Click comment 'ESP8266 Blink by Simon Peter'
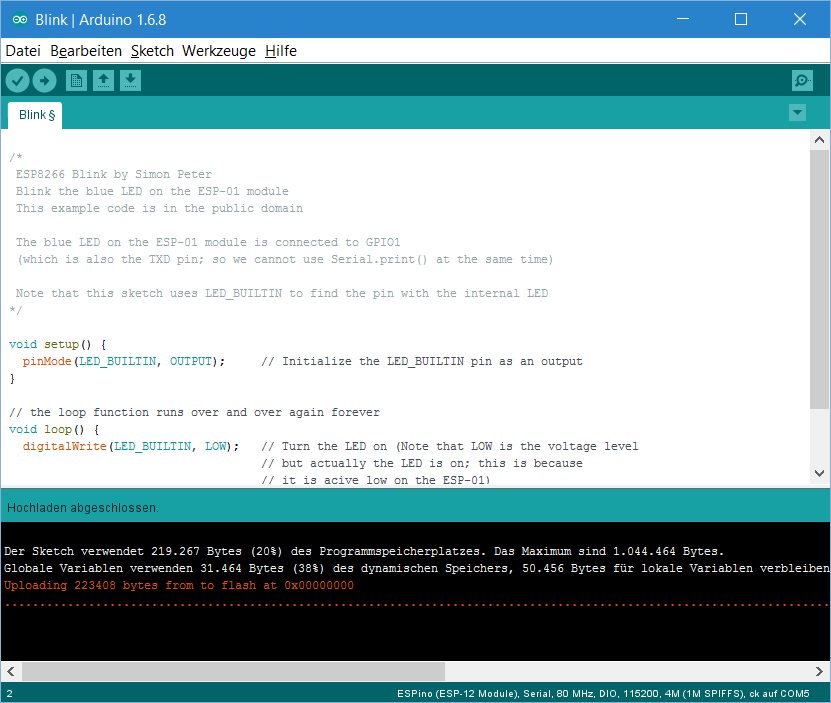Screen dimensions: 831x703 pyautogui.click(x=113, y=174)
